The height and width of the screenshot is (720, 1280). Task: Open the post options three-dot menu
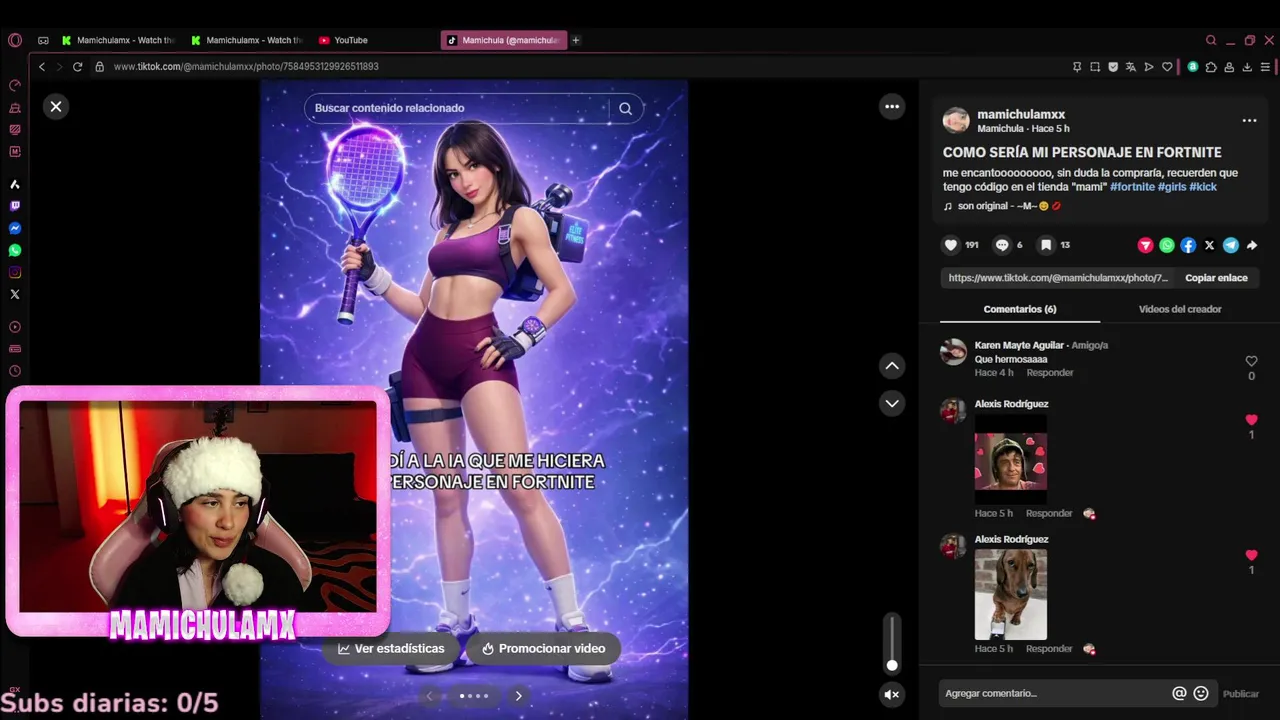[1249, 120]
